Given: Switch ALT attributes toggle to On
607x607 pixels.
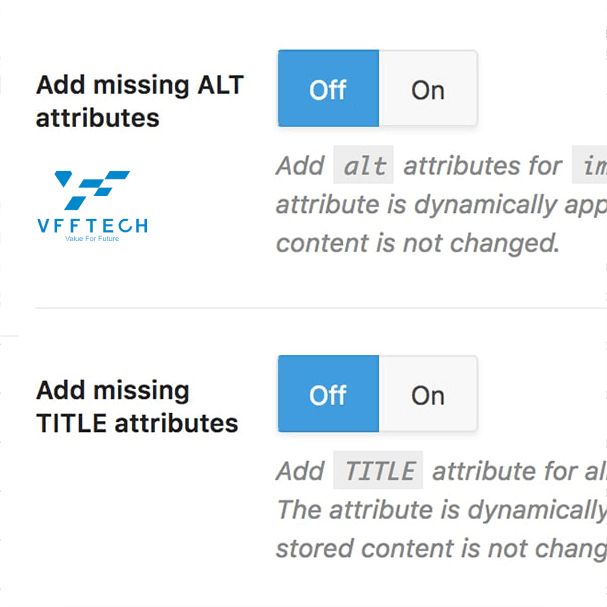Looking at the screenshot, I should [428, 88].
